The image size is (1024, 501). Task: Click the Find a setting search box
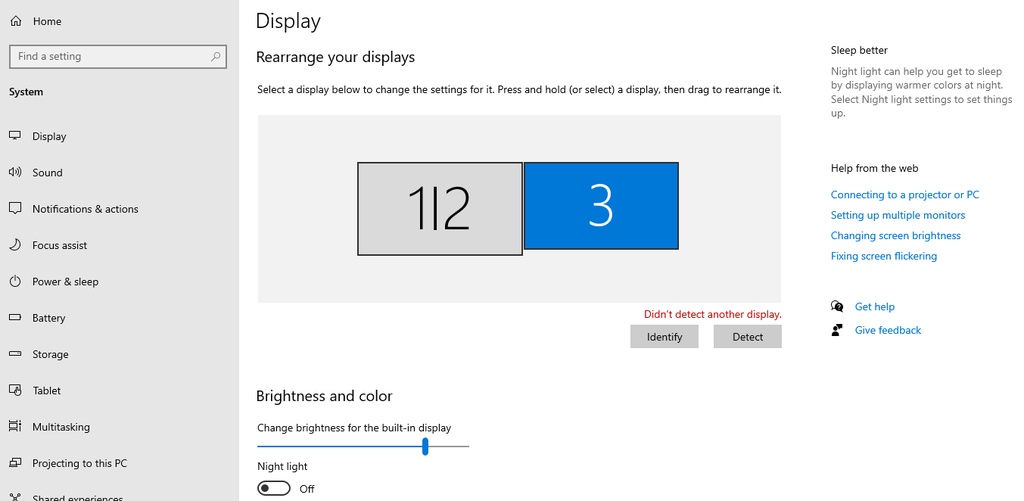click(x=110, y=57)
